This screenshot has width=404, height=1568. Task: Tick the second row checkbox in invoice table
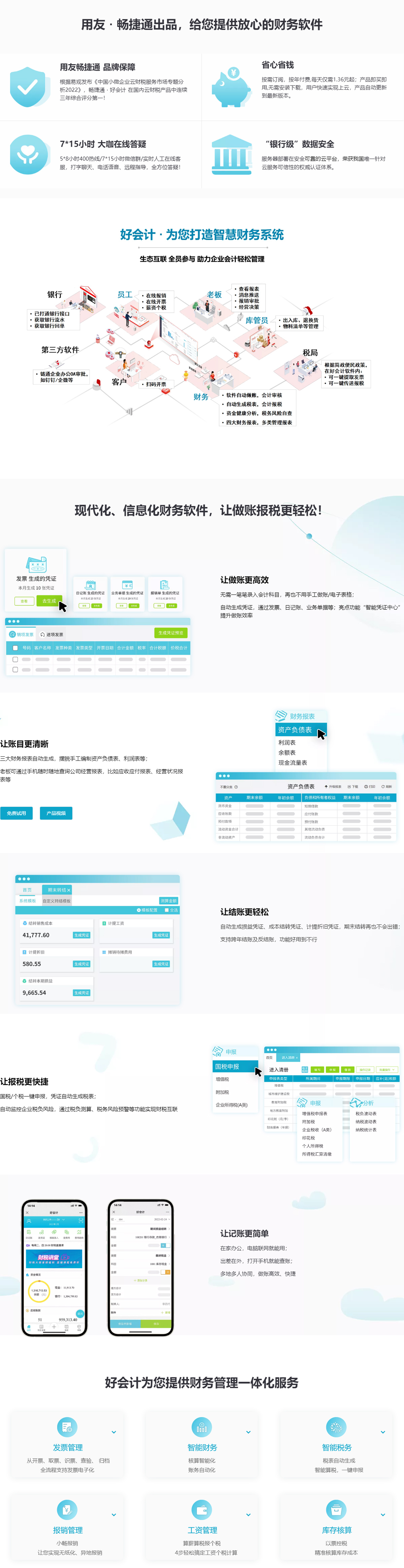(15, 670)
